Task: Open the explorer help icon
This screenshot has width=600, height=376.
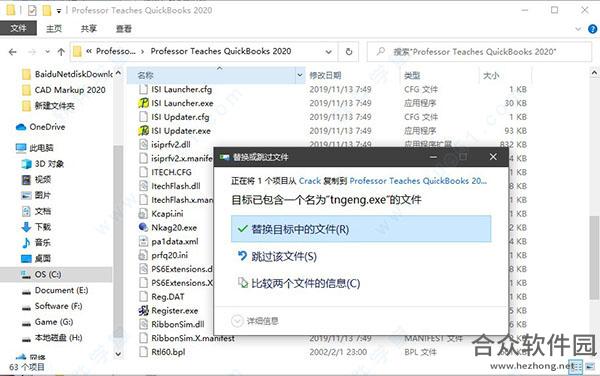Action: 592,29
